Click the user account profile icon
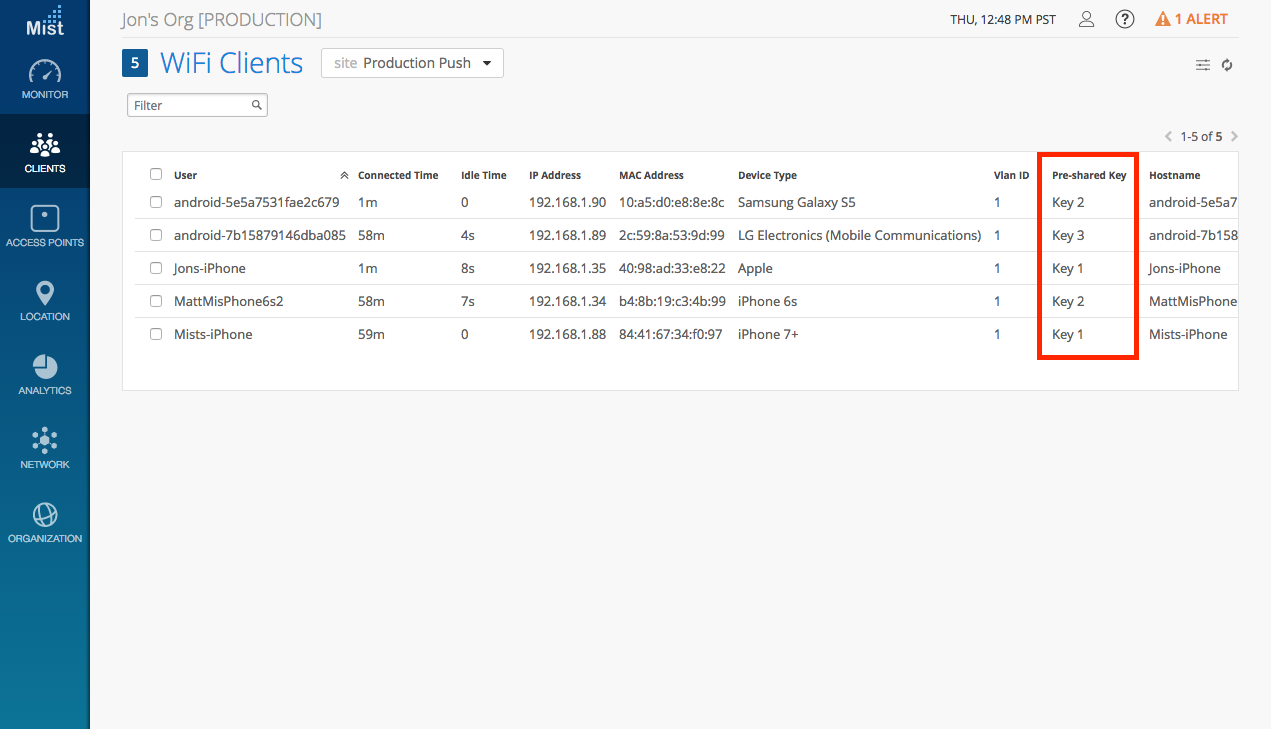The height and width of the screenshot is (729, 1271). (1086, 19)
